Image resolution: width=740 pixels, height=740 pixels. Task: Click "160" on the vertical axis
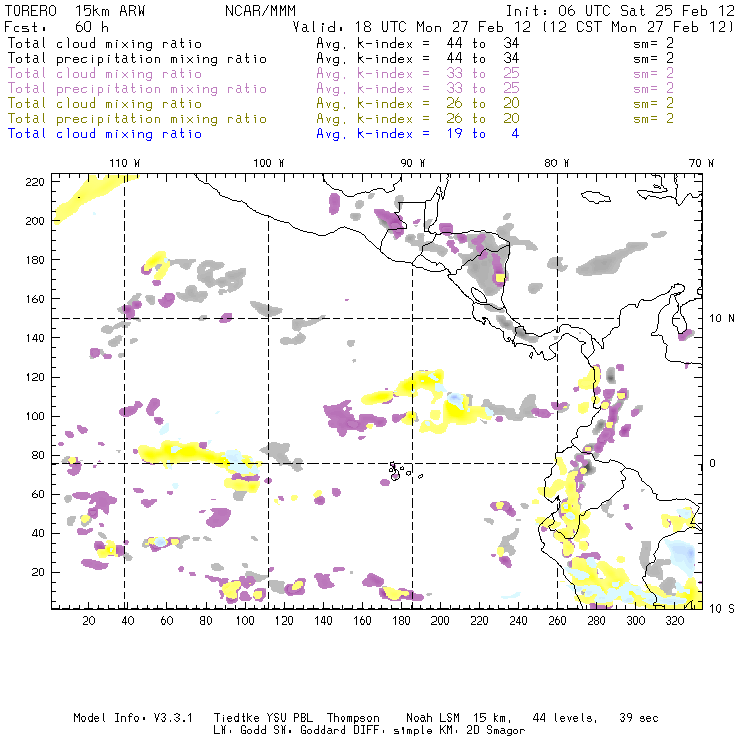(35, 299)
